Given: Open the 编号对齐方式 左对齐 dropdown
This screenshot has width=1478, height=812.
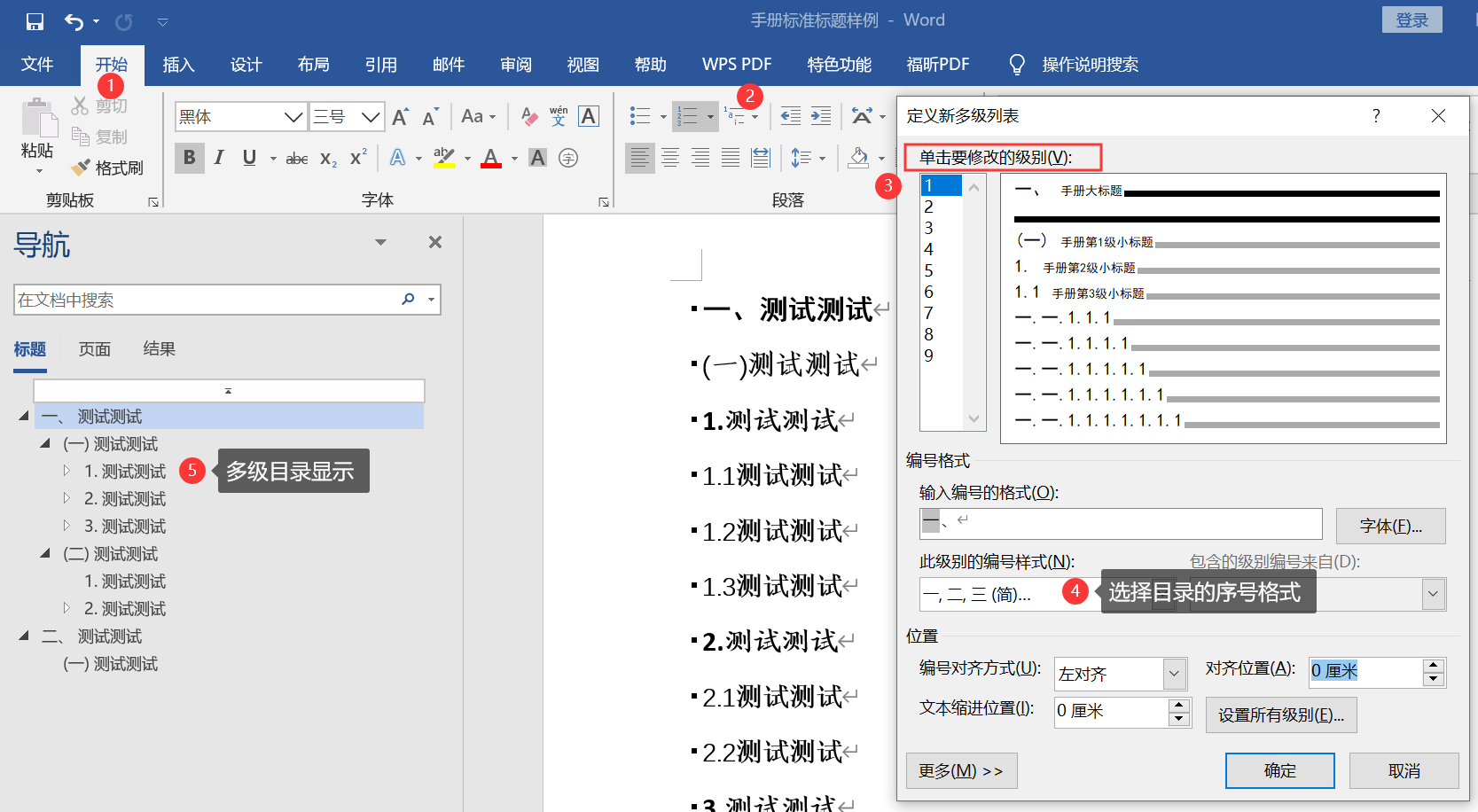Looking at the screenshot, I should coord(1121,674).
